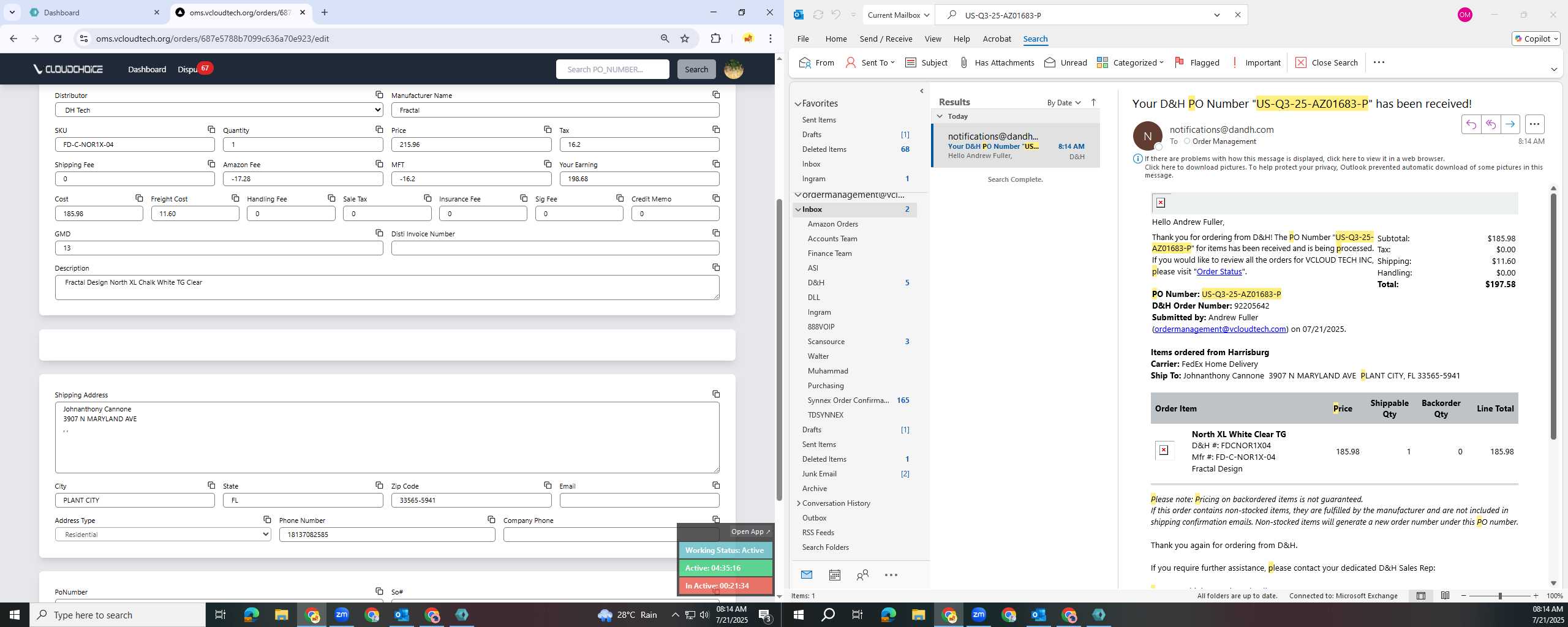This screenshot has width=1568, height=627.
Task: Copy the Distributor field value
Action: tap(379, 94)
